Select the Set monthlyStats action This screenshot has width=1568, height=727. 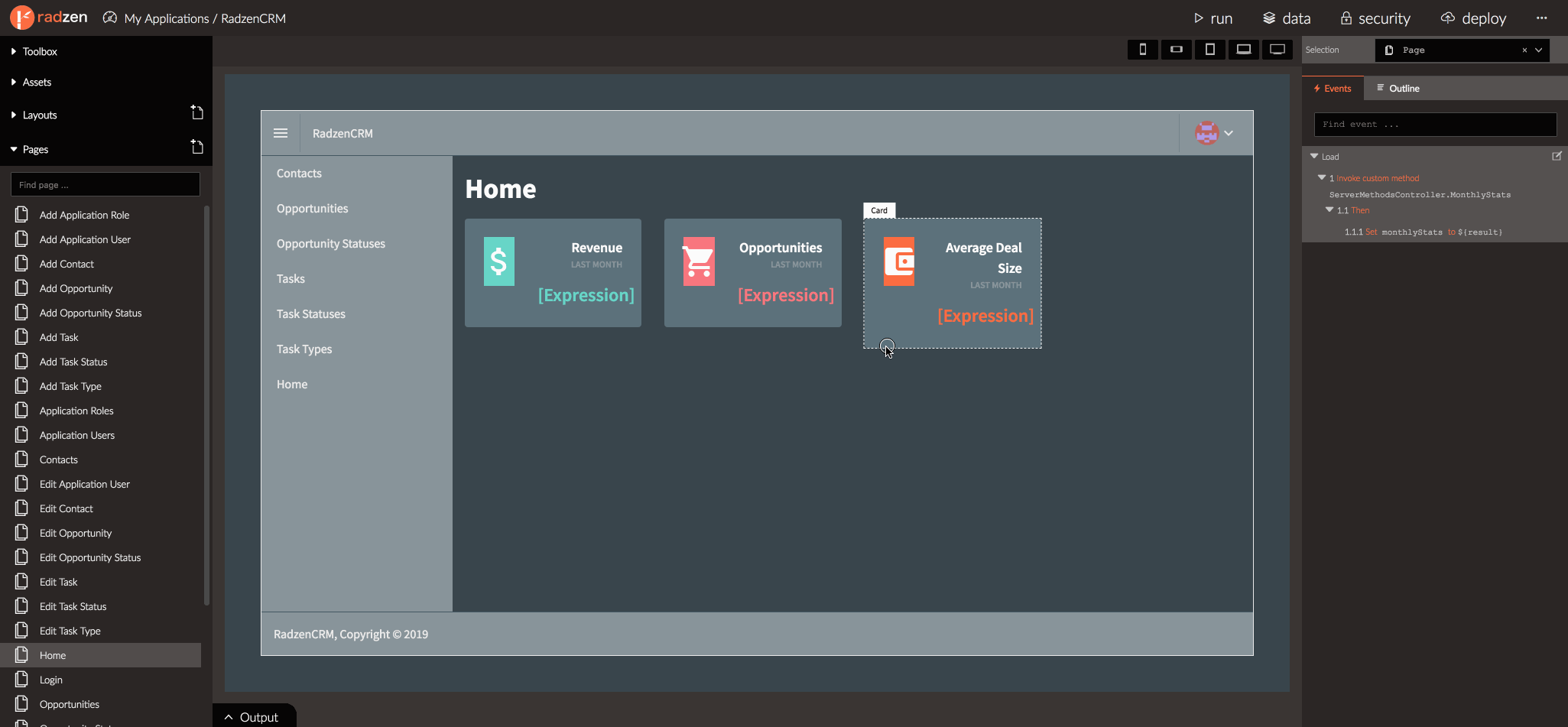1424,232
